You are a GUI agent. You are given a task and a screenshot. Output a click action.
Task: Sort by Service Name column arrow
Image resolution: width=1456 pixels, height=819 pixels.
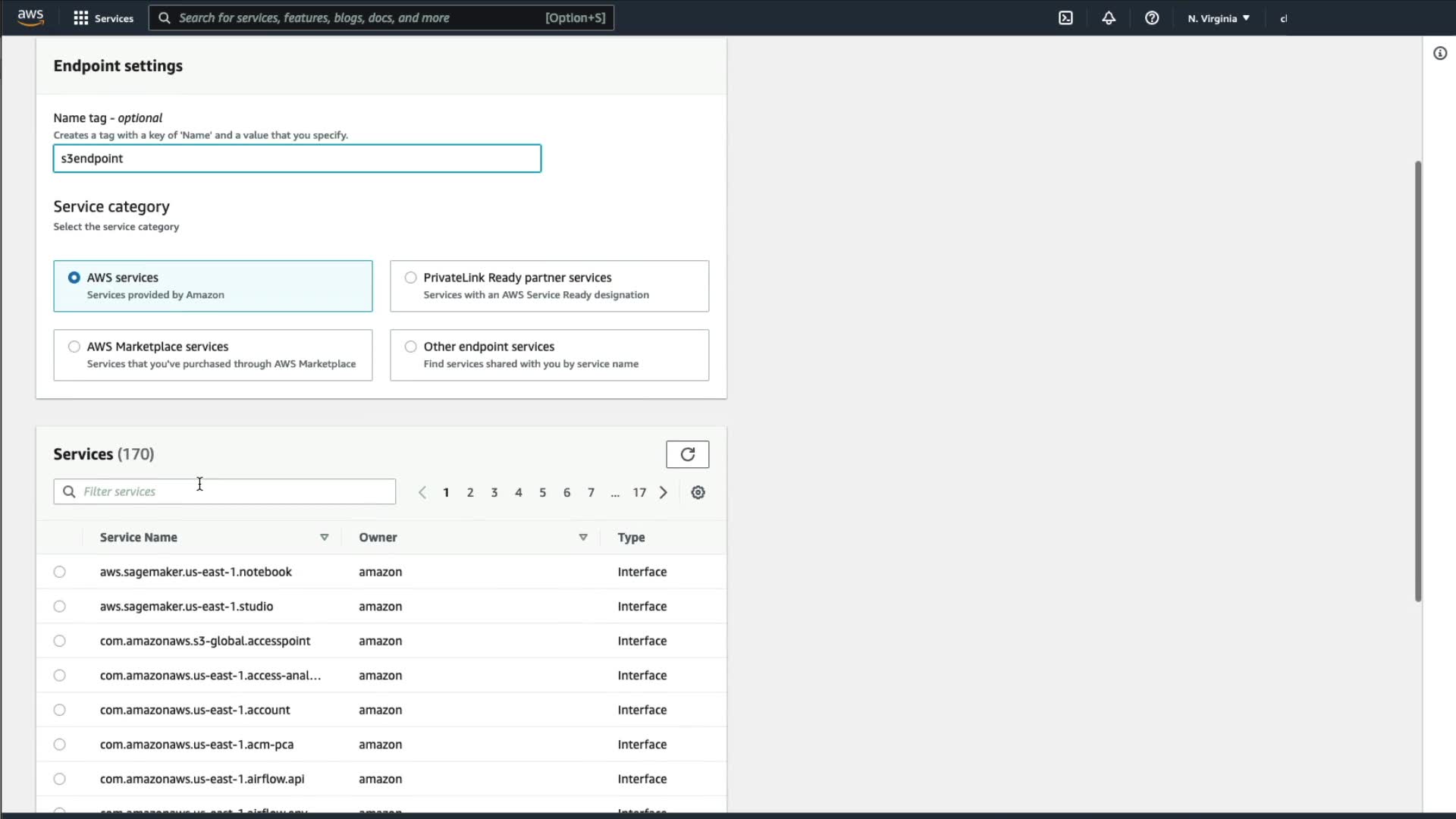(x=324, y=537)
